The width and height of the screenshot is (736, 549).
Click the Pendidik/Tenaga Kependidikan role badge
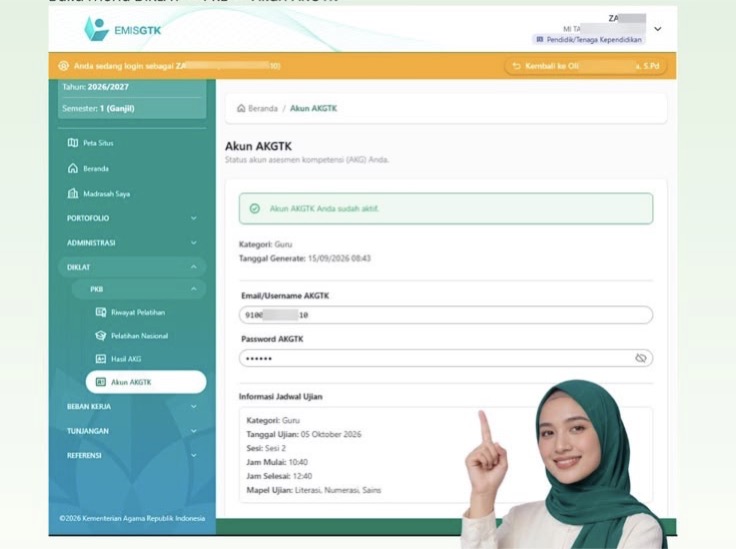pos(589,39)
